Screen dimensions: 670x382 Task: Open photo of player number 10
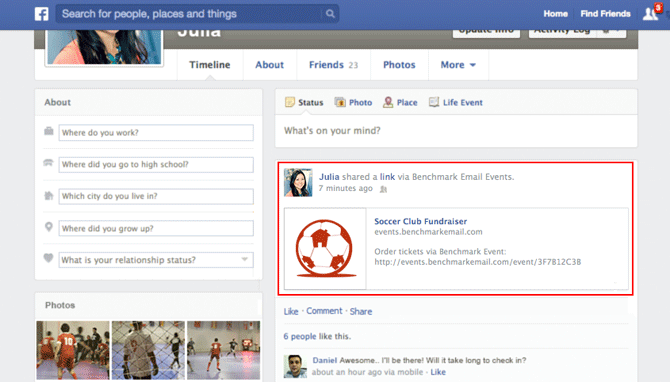[x=73, y=350]
